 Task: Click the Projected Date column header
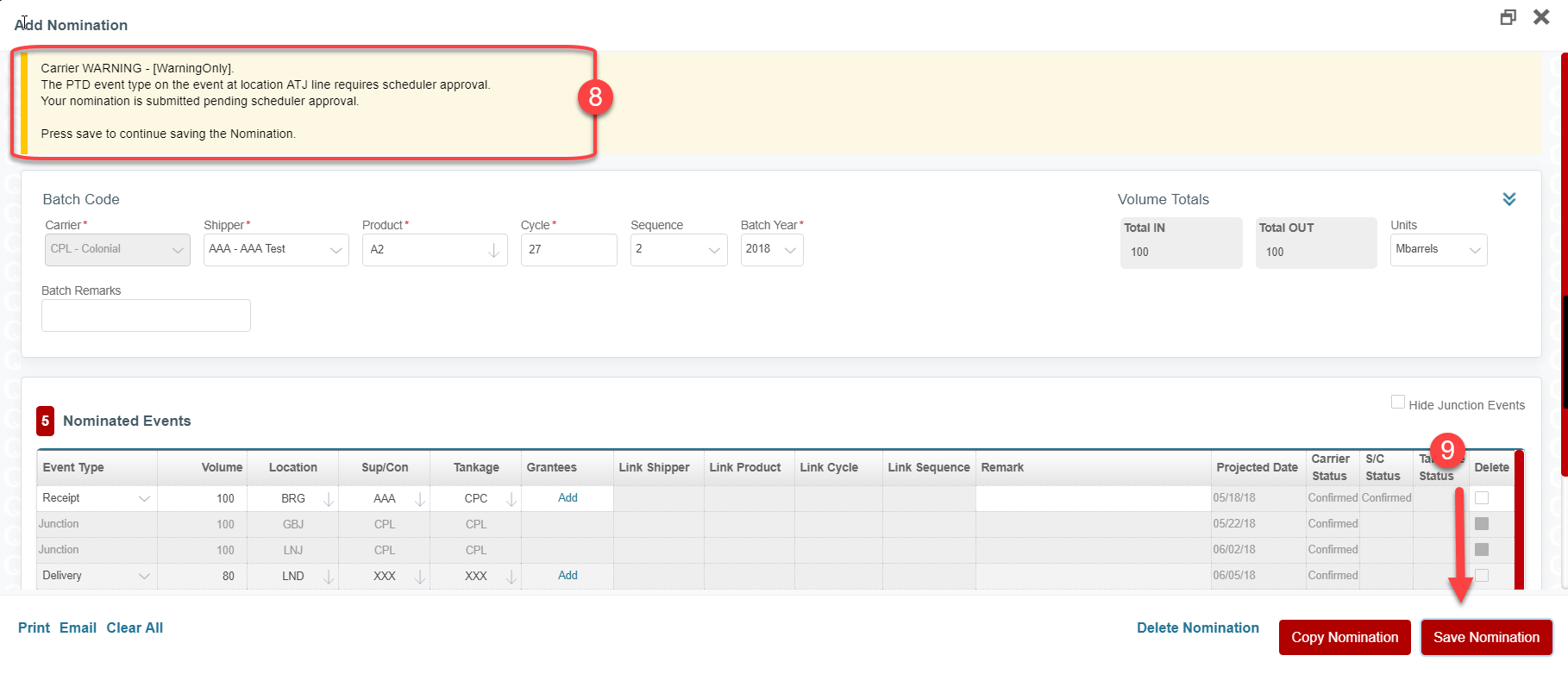click(x=1257, y=467)
